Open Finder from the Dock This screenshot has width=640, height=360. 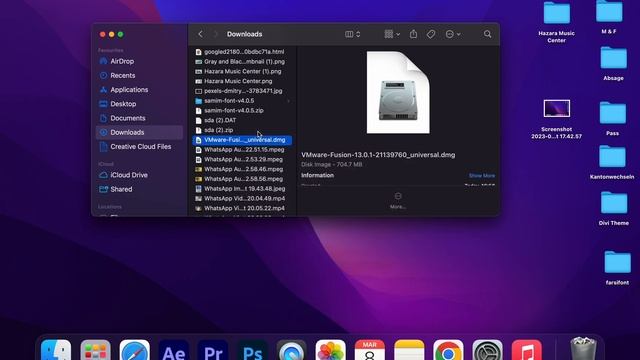(x=56, y=350)
